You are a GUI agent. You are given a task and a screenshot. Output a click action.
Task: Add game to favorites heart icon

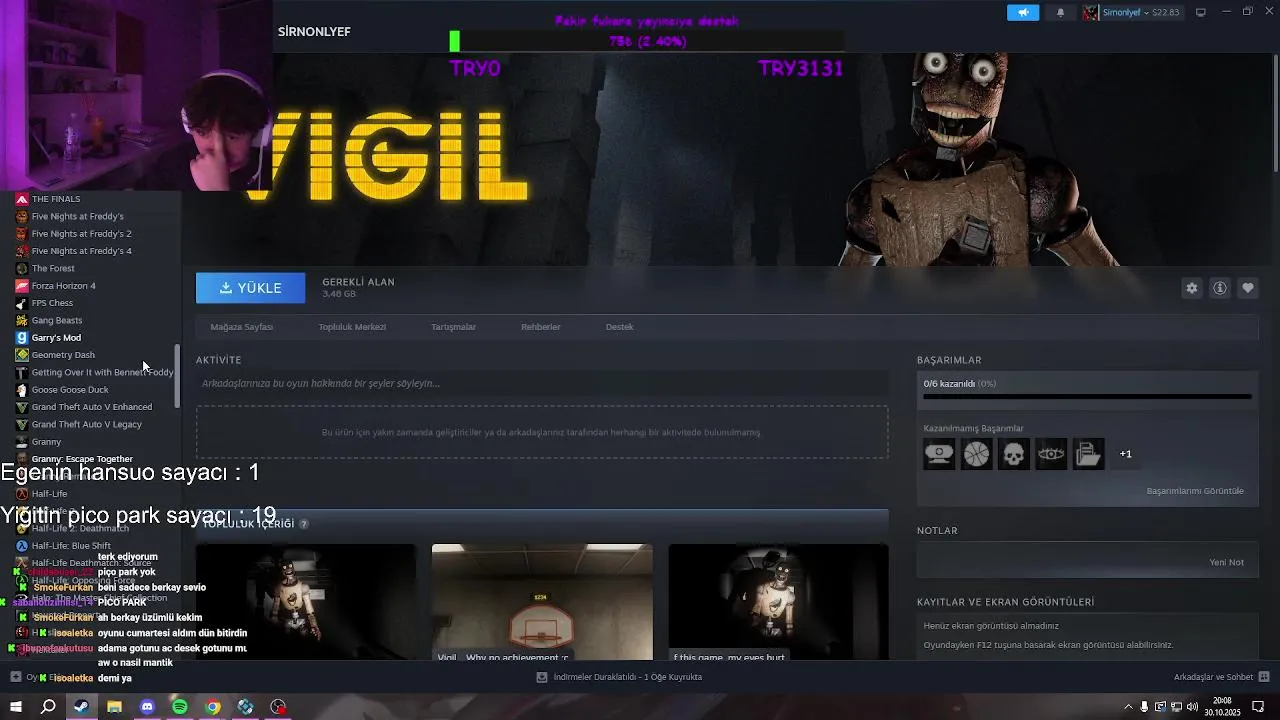1248,288
